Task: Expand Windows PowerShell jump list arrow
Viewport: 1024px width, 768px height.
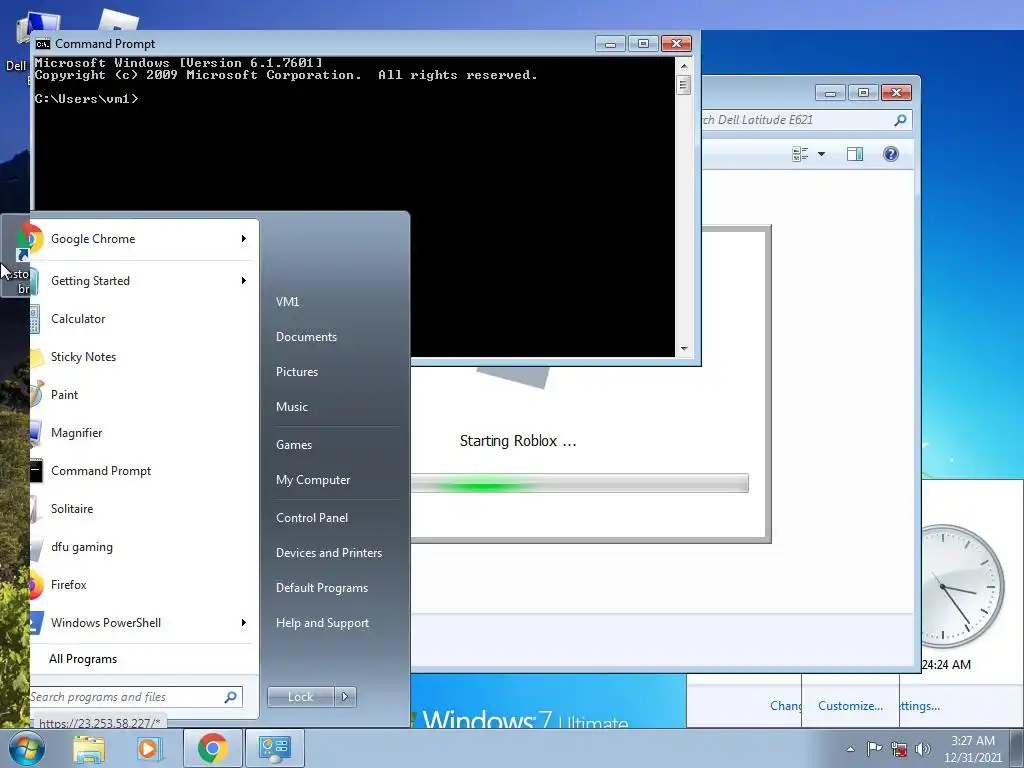Action: (x=244, y=622)
